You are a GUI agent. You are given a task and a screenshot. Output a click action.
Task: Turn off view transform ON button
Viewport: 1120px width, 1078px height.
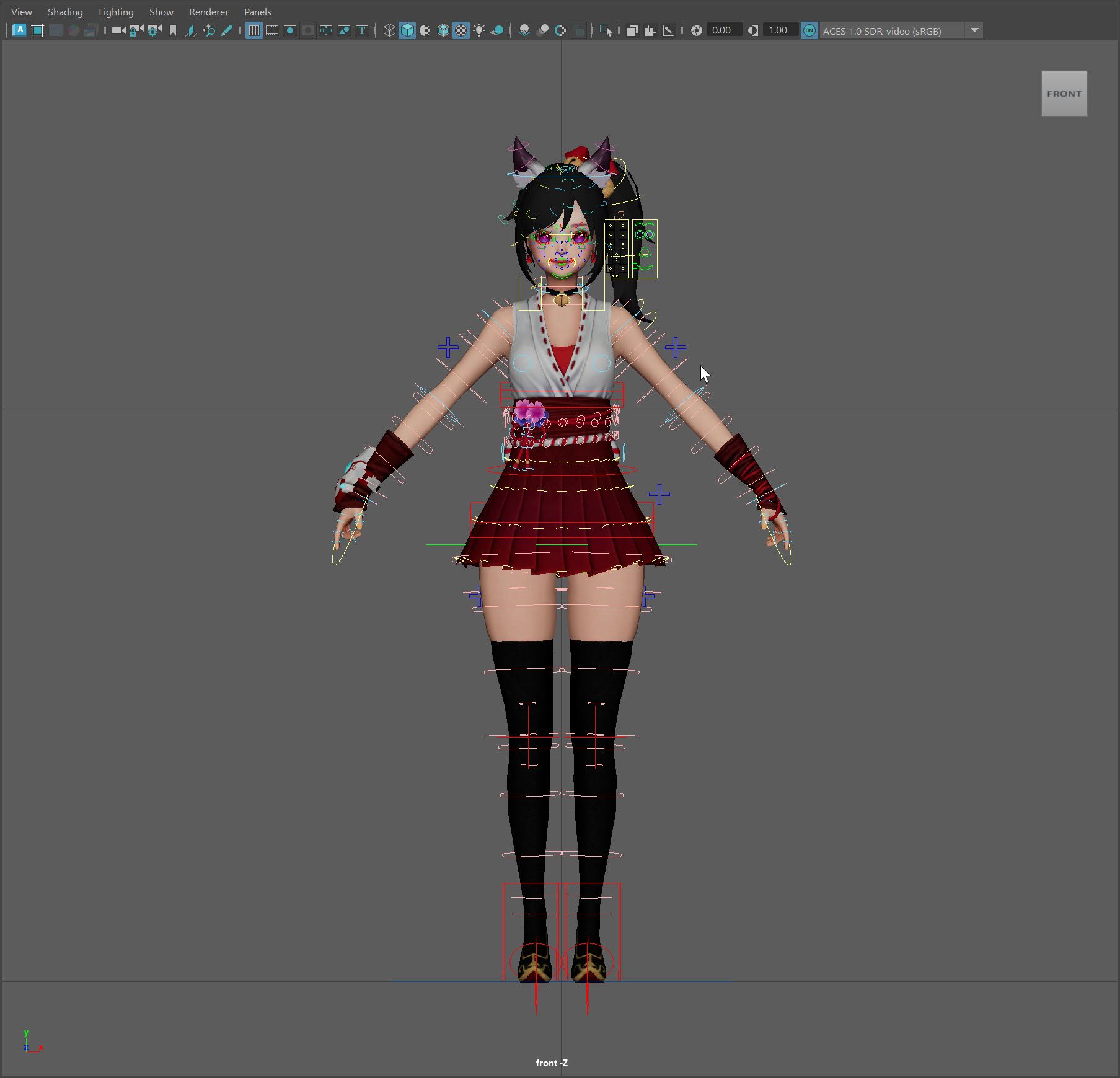(809, 30)
